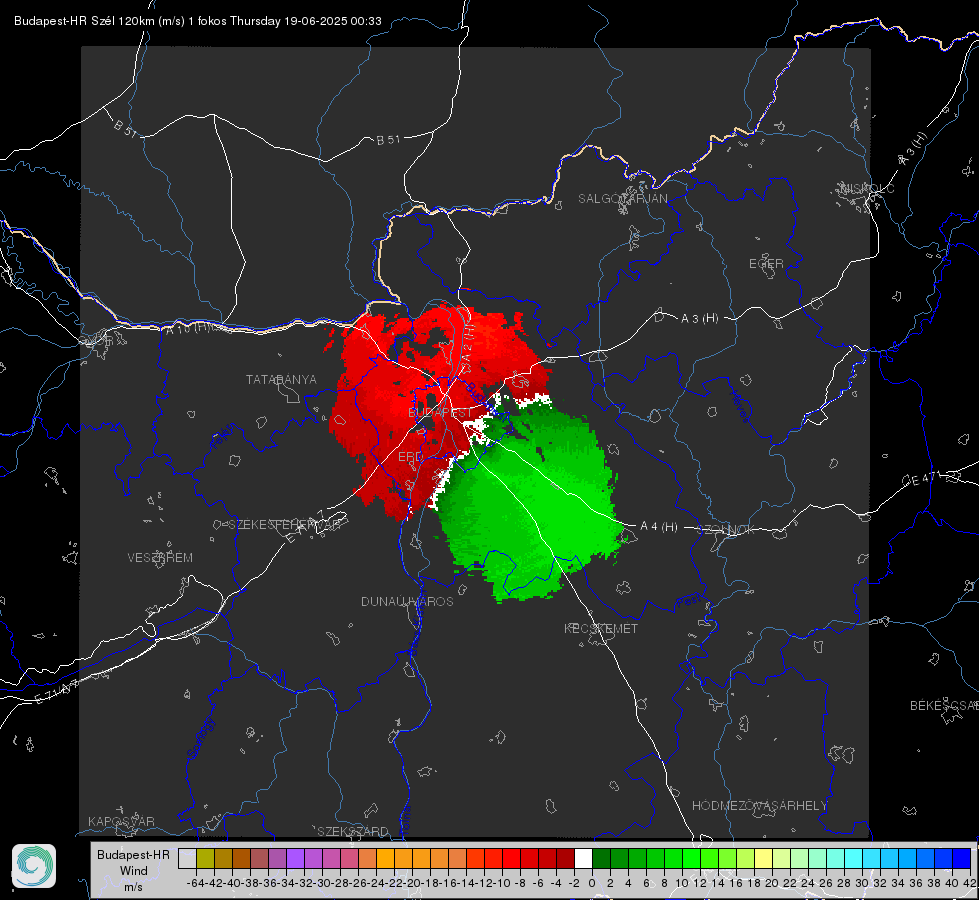Pick the cyan swatch between 28 and 30
Viewport: 979px width, 900px height.
tap(854, 858)
